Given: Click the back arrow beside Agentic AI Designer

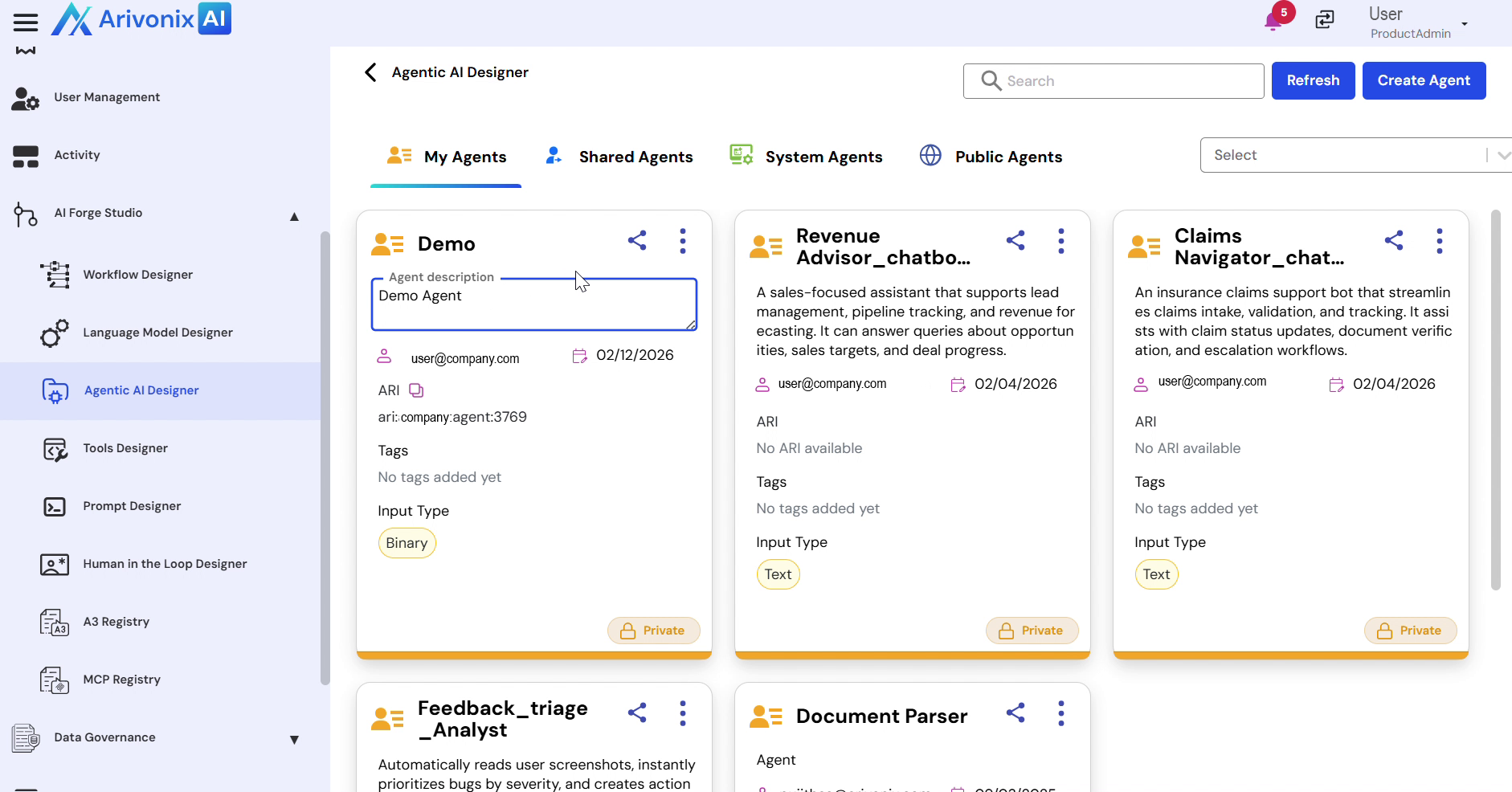Looking at the screenshot, I should click(x=370, y=72).
